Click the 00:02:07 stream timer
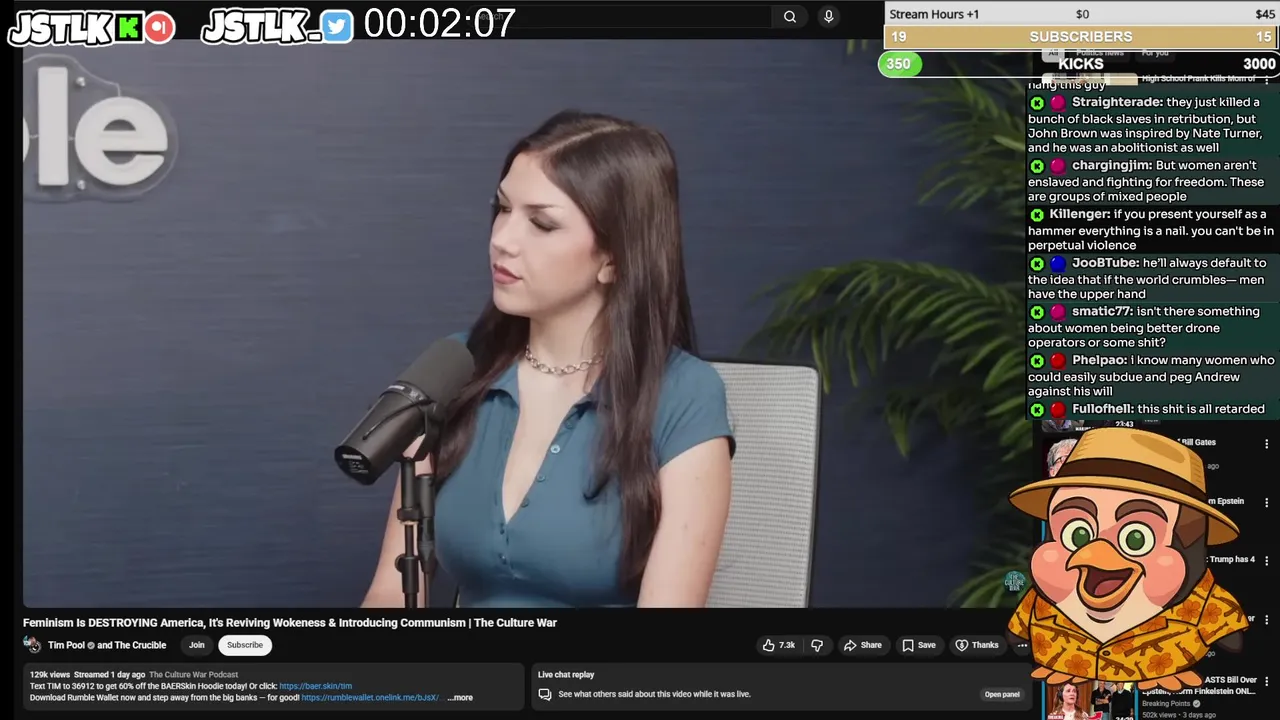The height and width of the screenshot is (720, 1280). (x=440, y=23)
